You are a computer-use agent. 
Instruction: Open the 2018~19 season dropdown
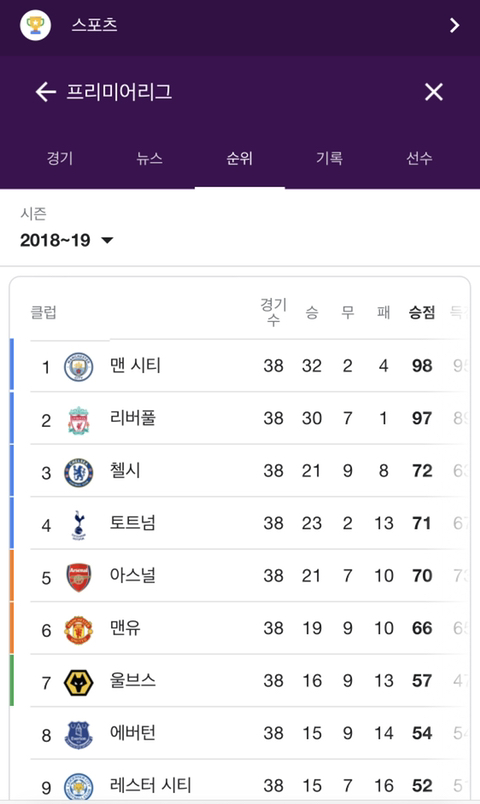tap(67, 240)
